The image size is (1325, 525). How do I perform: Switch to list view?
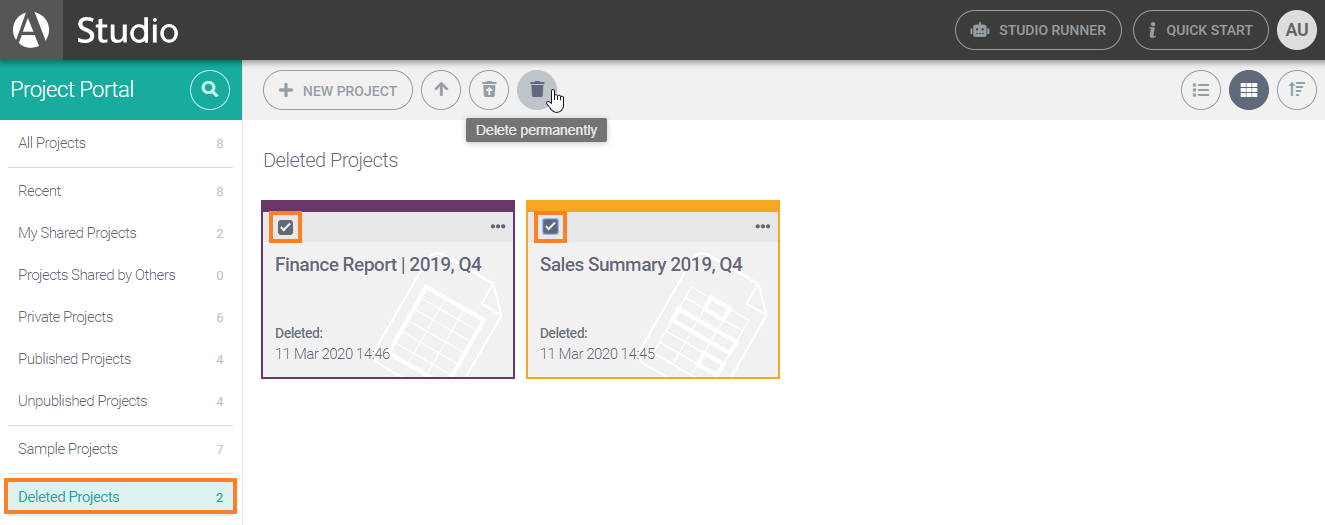1201,90
